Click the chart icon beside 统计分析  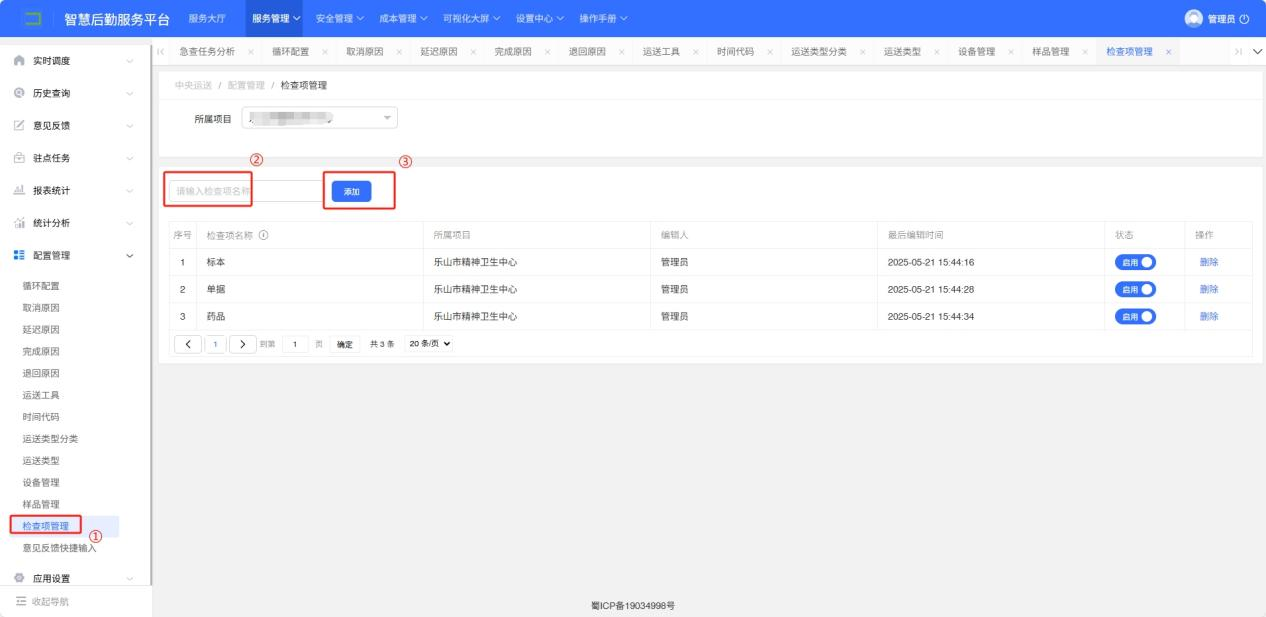pyautogui.click(x=19, y=223)
